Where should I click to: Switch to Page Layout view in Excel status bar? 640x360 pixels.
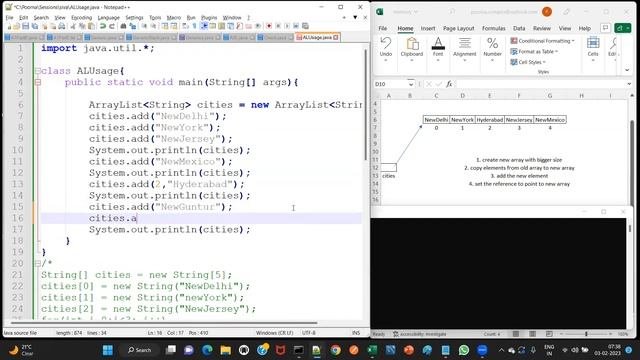pyautogui.click(x=532, y=334)
